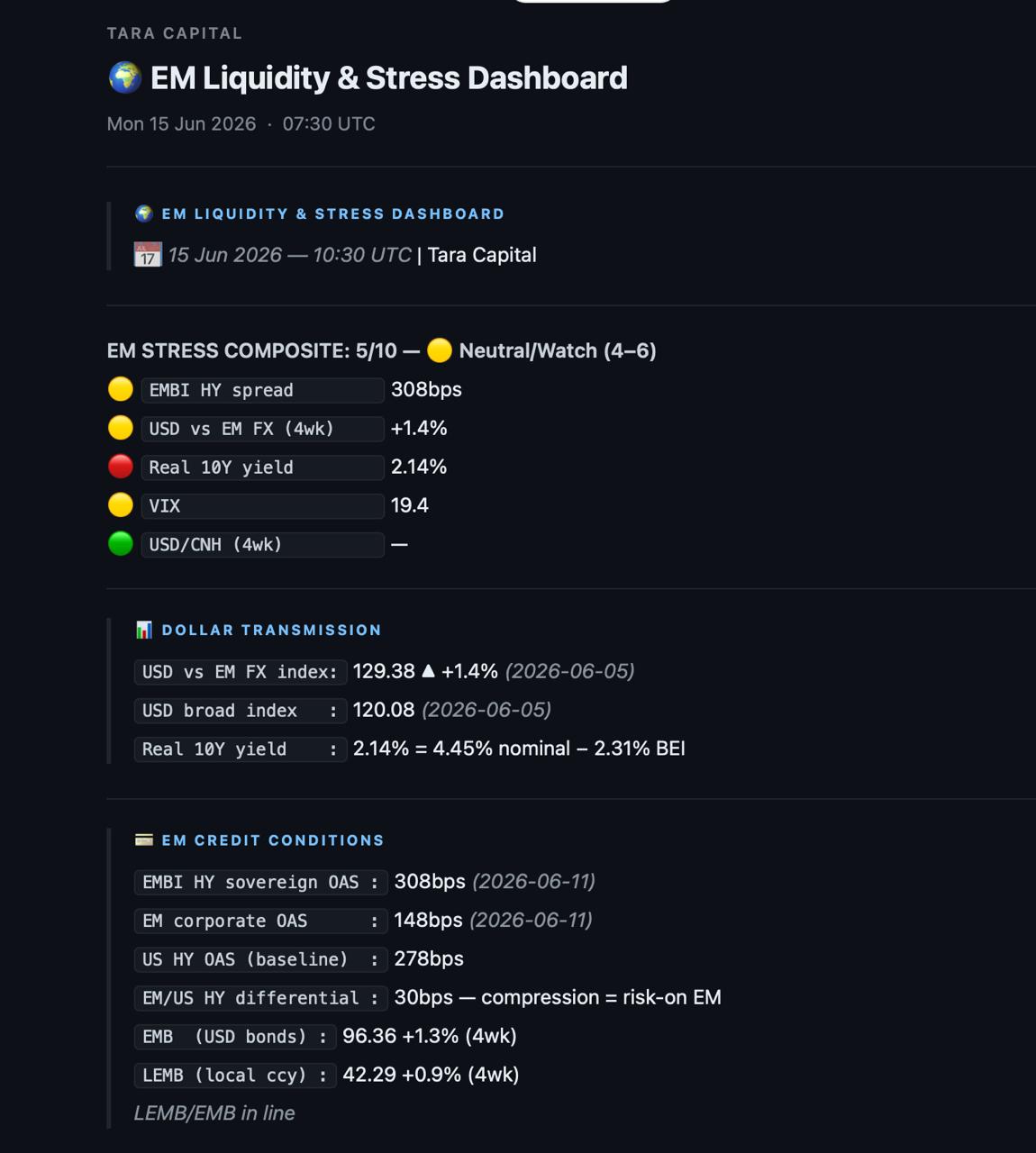Click the DOLLAR TRANSMISSION heading
Screen dimensions: 1036x1153
pyautogui.click(x=271, y=630)
